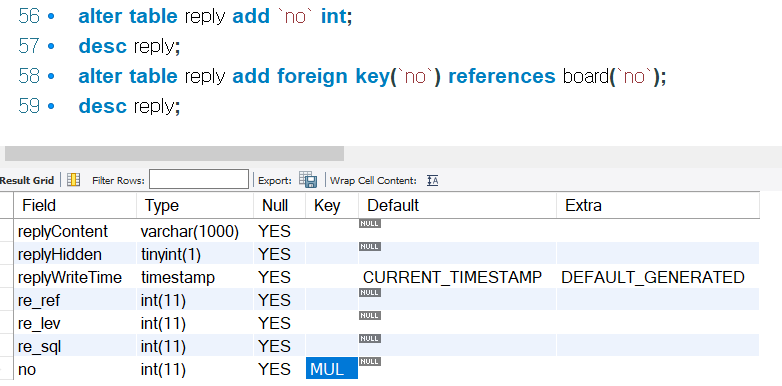Image resolution: width=782 pixels, height=386 pixels.
Task: Click the Extra column header
Action: point(658,205)
